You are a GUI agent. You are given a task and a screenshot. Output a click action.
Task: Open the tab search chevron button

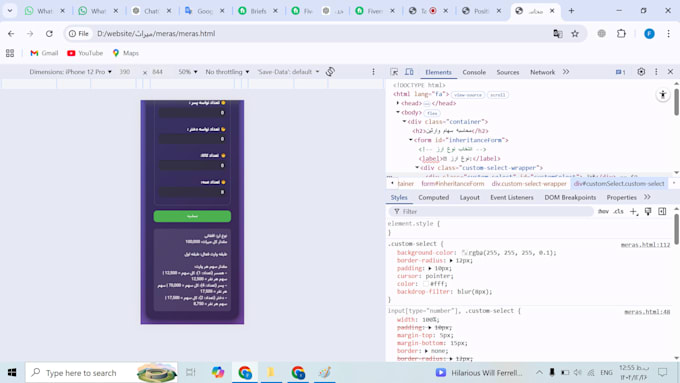pyautogui.click(x=10, y=11)
